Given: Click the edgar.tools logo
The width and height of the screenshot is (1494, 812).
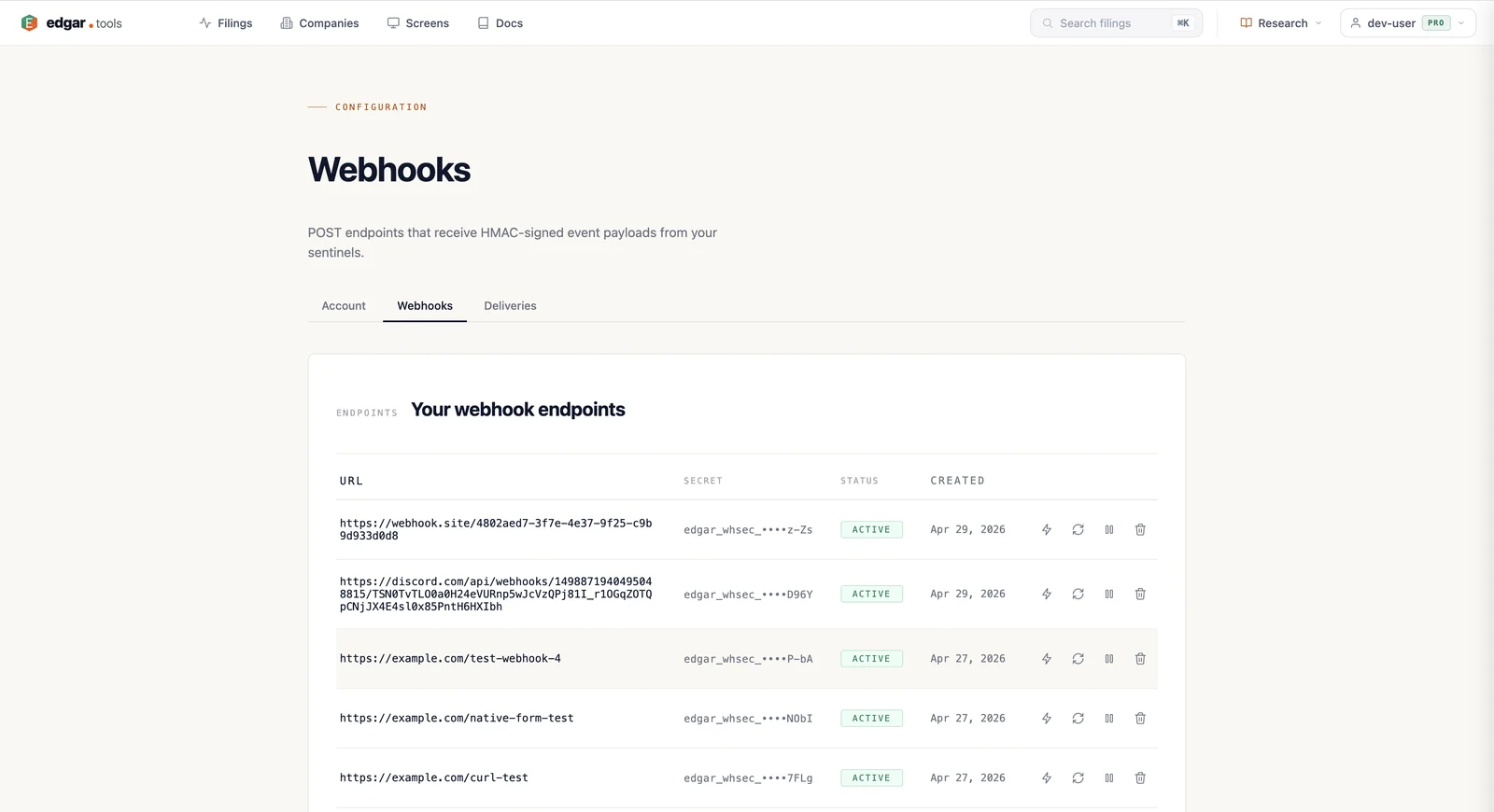Looking at the screenshot, I should point(72,23).
